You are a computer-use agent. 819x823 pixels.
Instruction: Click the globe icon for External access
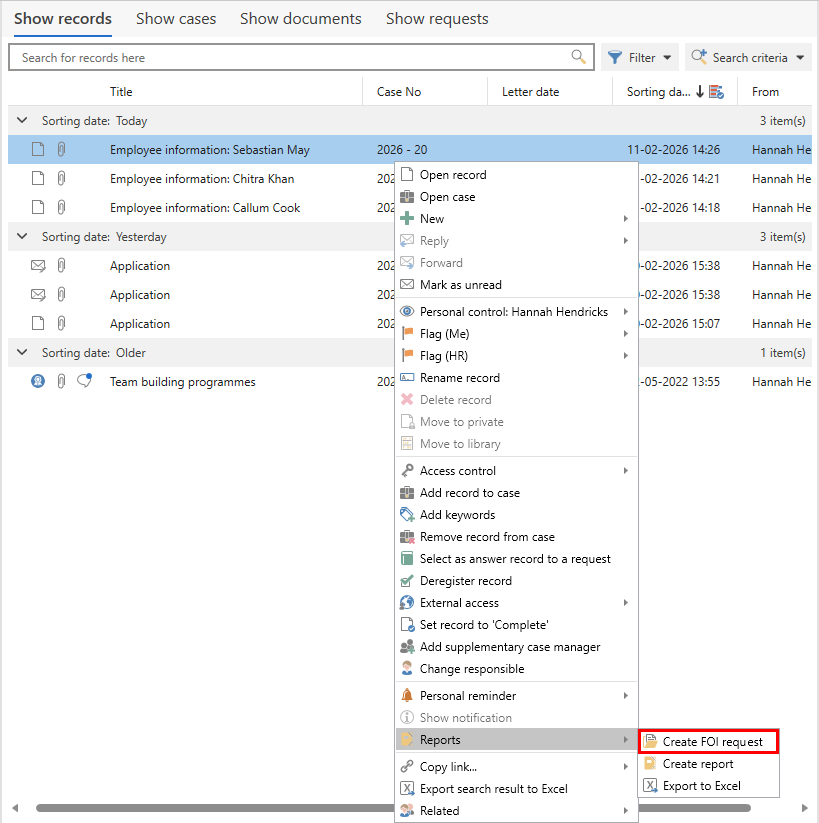407,603
